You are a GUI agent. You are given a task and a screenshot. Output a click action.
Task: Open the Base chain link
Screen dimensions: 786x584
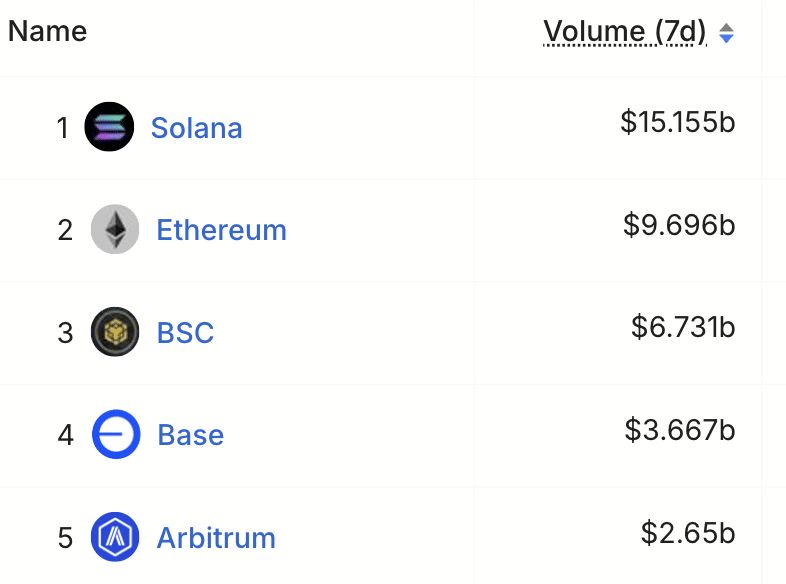pos(190,435)
